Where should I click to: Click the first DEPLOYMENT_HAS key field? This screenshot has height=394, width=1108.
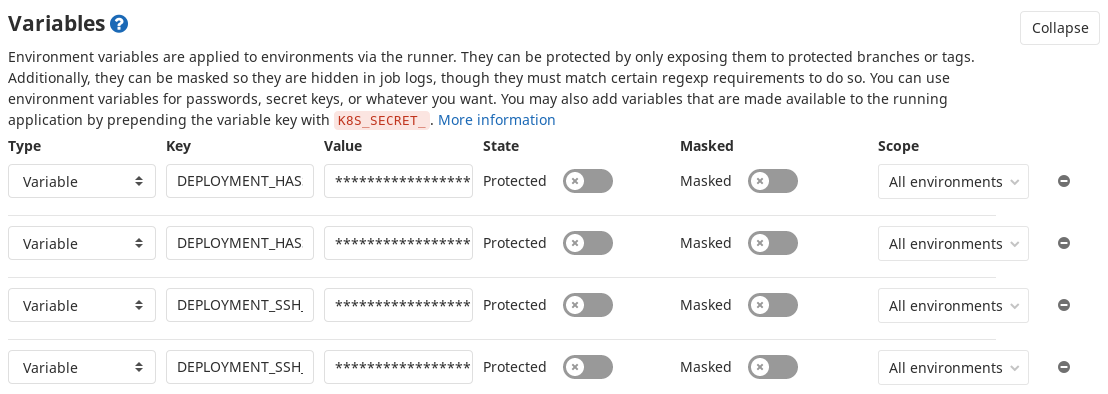pyautogui.click(x=240, y=181)
